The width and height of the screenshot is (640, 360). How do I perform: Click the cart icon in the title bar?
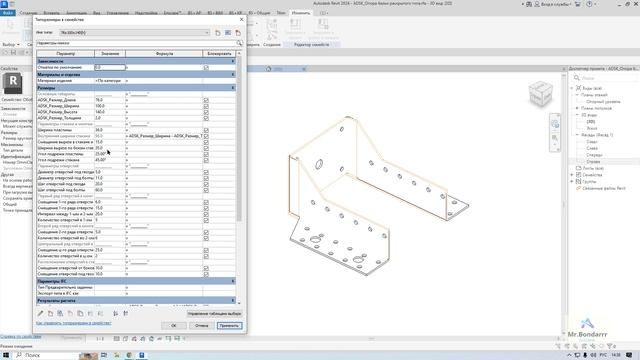578,4
